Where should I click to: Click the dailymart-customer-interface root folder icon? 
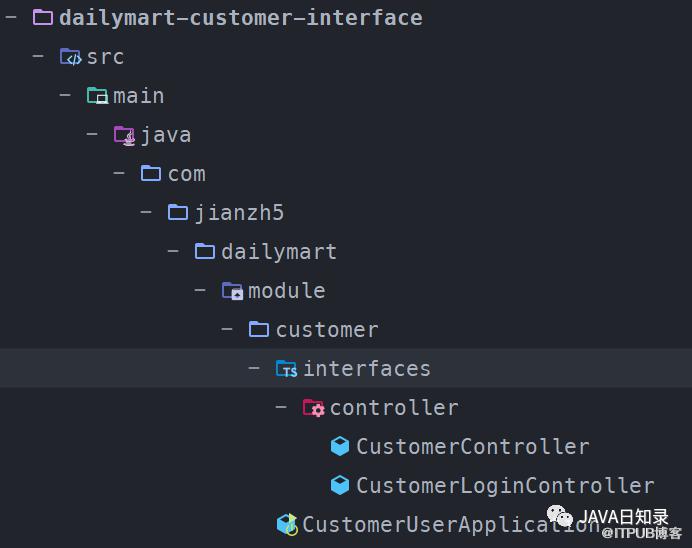click(x=43, y=18)
